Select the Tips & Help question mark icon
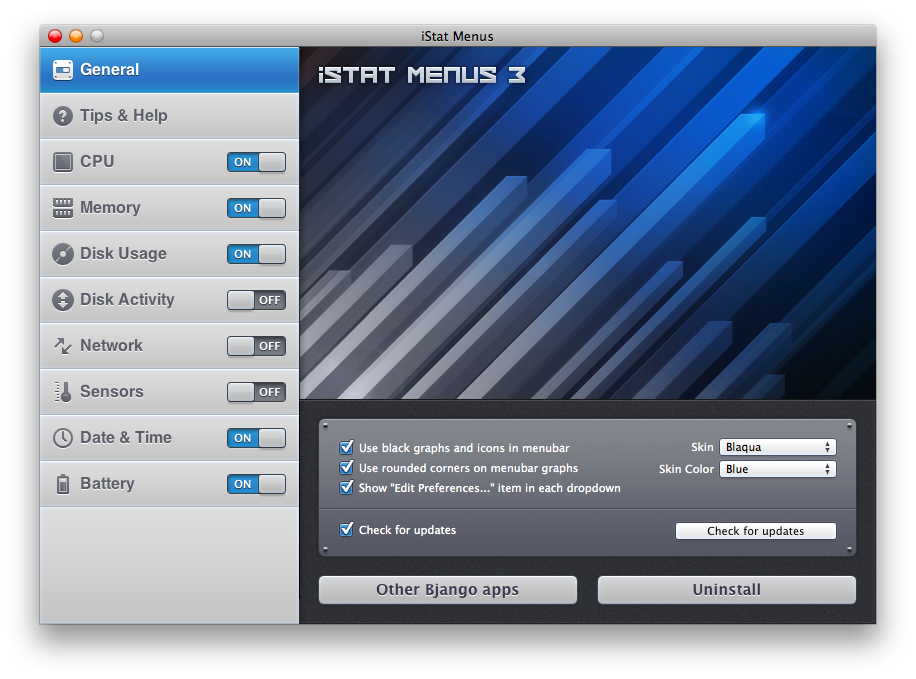This screenshot has height=679, width=916. point(62,115)
